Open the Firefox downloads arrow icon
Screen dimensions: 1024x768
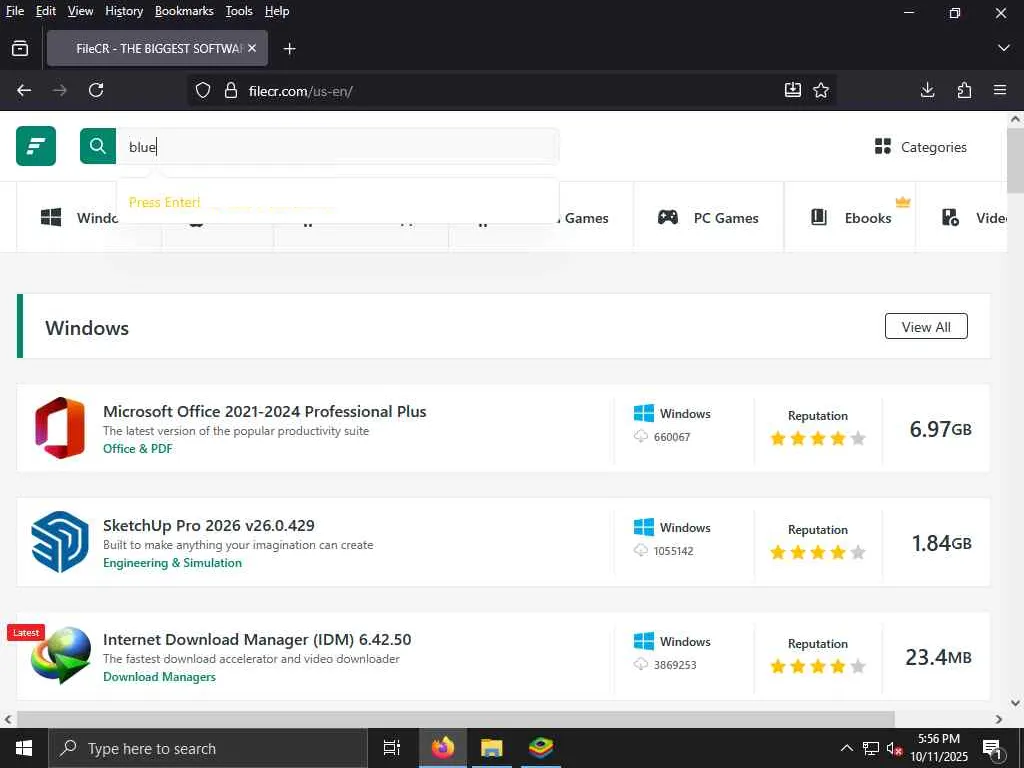927,90
